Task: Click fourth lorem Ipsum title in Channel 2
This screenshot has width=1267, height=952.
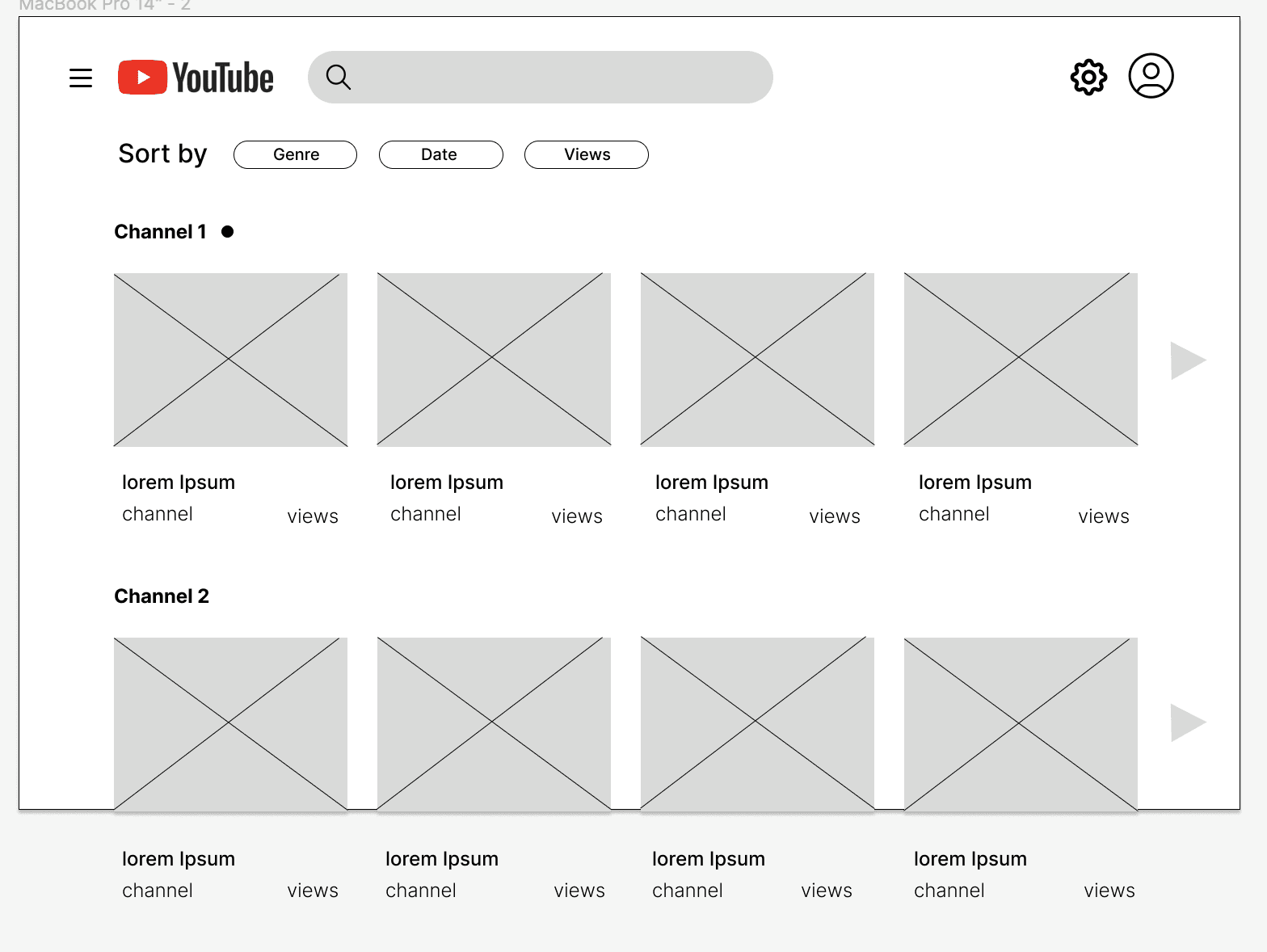Action: pos(970,860)
